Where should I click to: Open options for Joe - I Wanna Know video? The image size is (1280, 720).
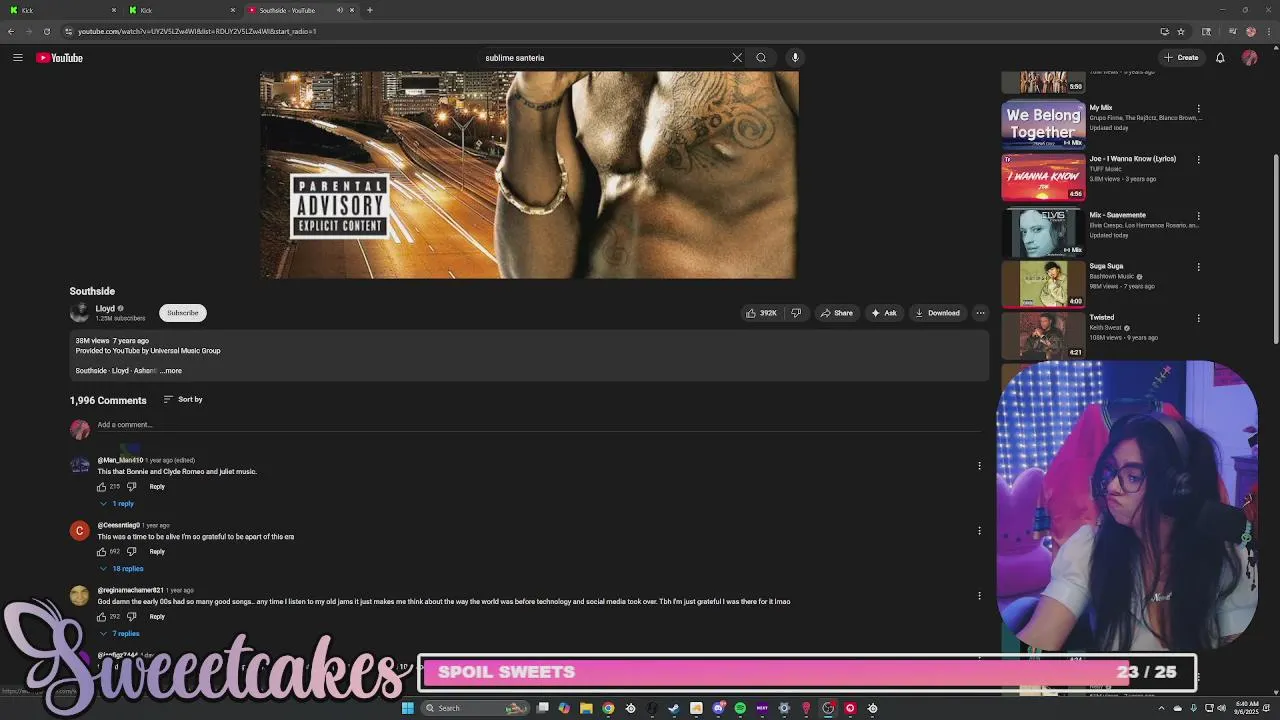click(x=1198, y=160)
